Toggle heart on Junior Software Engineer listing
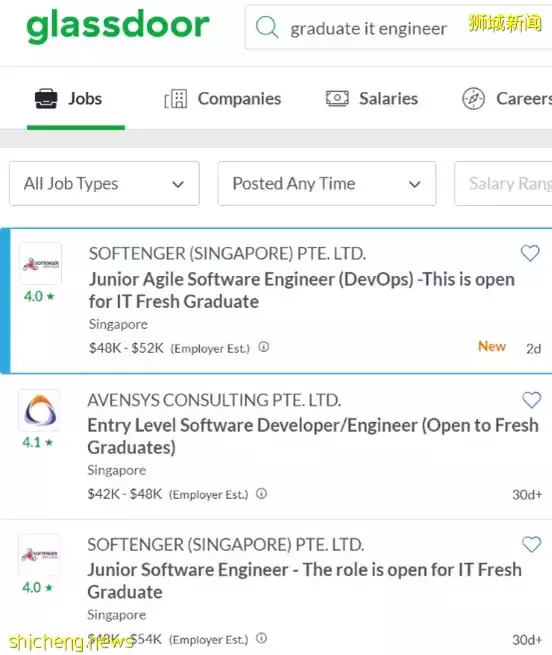The height and width of the screenshot is (655, 552). tap(531, 544)
